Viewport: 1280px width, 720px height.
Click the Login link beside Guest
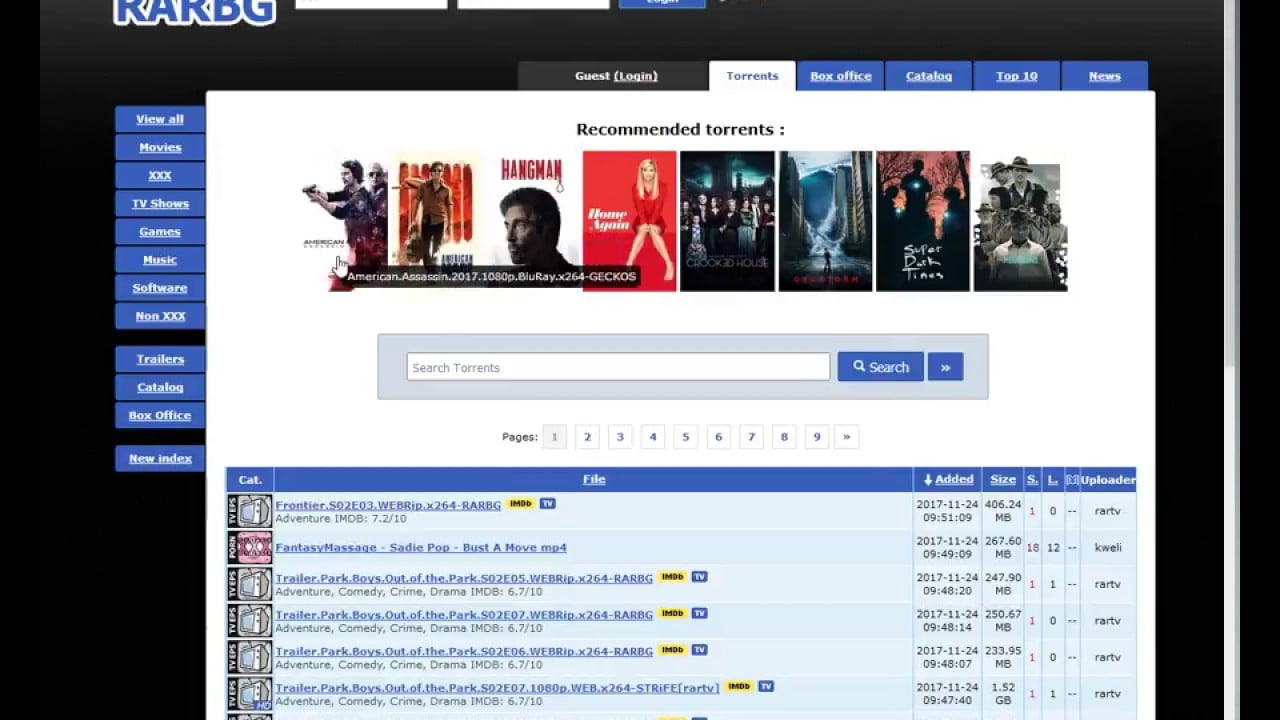pyautogui.click(x=636, y=76)
